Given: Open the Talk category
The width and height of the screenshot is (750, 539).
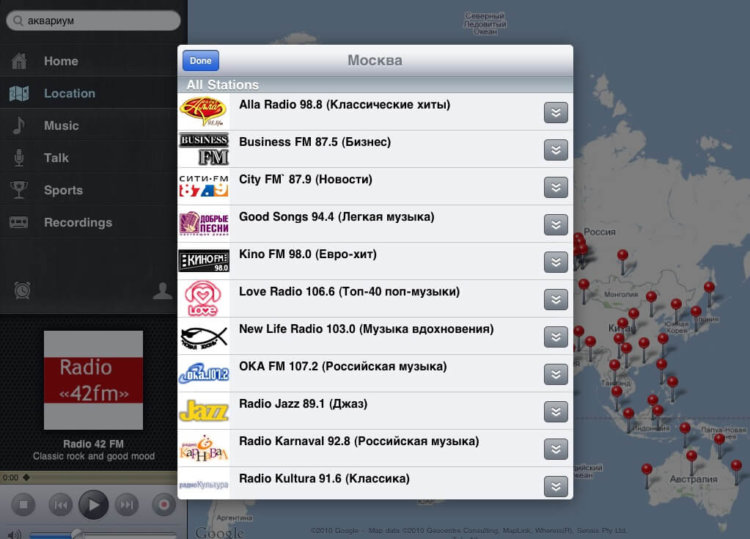Looking at the screenshot, I should [94, 158].
